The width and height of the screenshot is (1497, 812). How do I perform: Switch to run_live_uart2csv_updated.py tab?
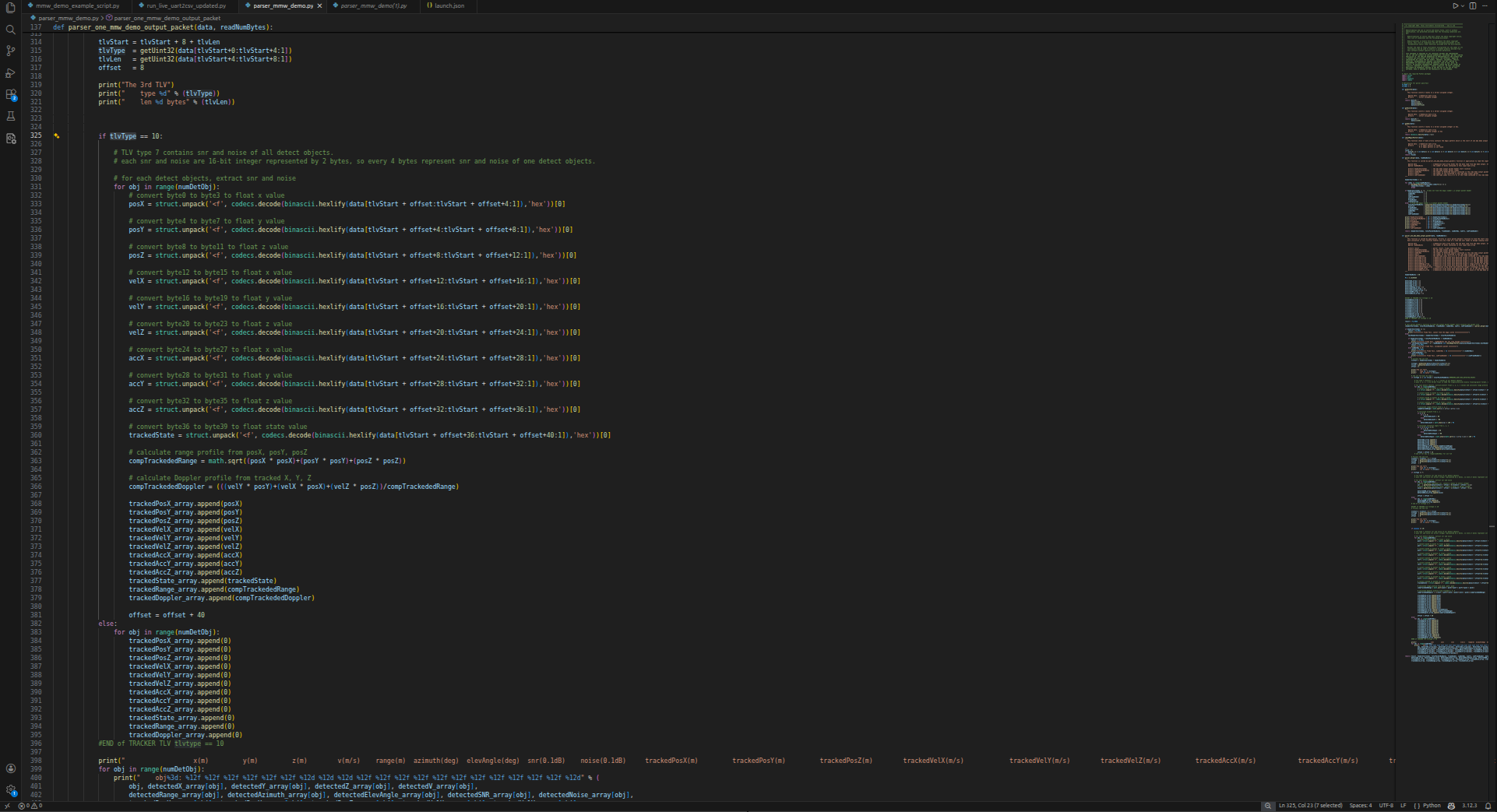[186, 5]
